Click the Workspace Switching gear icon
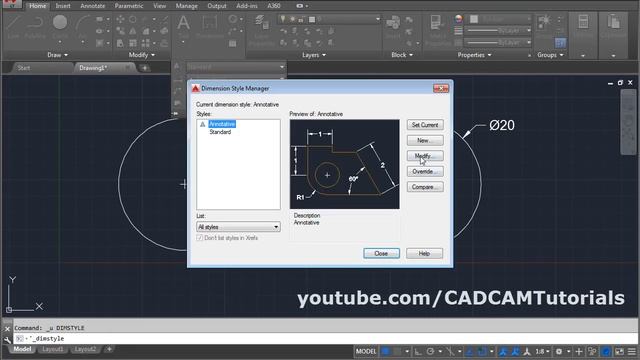The image size is (640, 360). click(x=559, y=351)
